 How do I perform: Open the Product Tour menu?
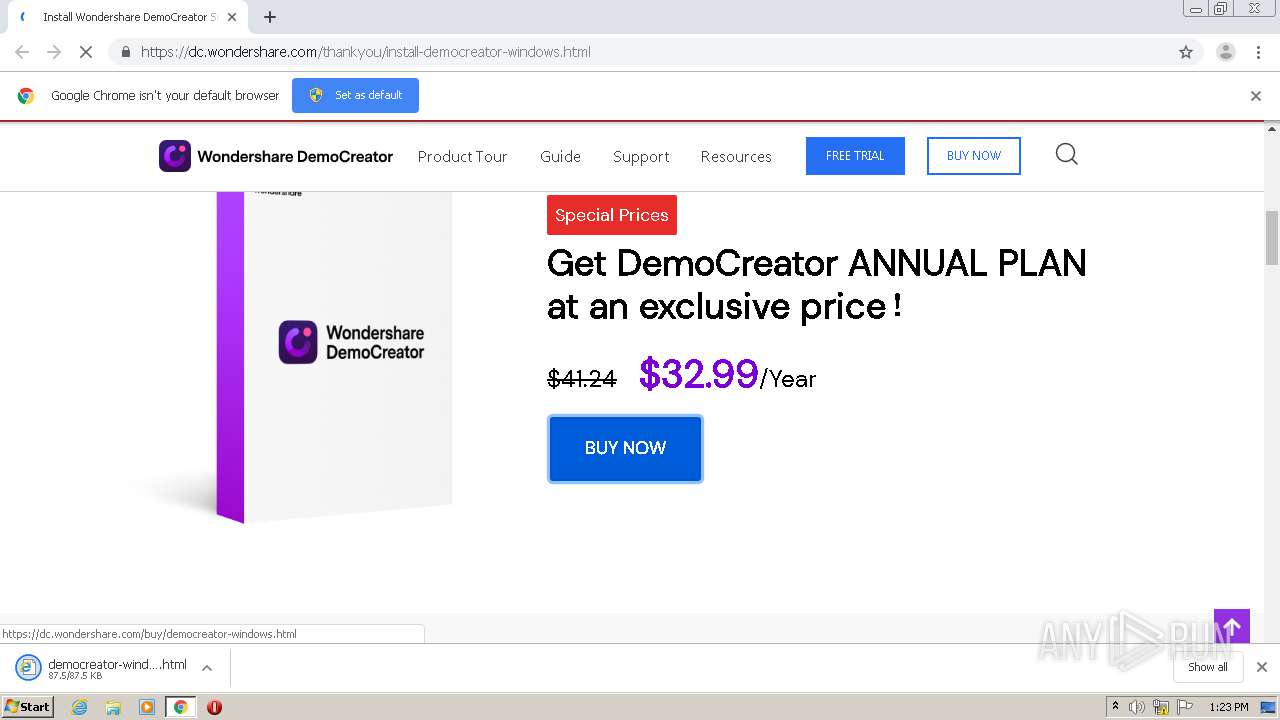point(462,156)
